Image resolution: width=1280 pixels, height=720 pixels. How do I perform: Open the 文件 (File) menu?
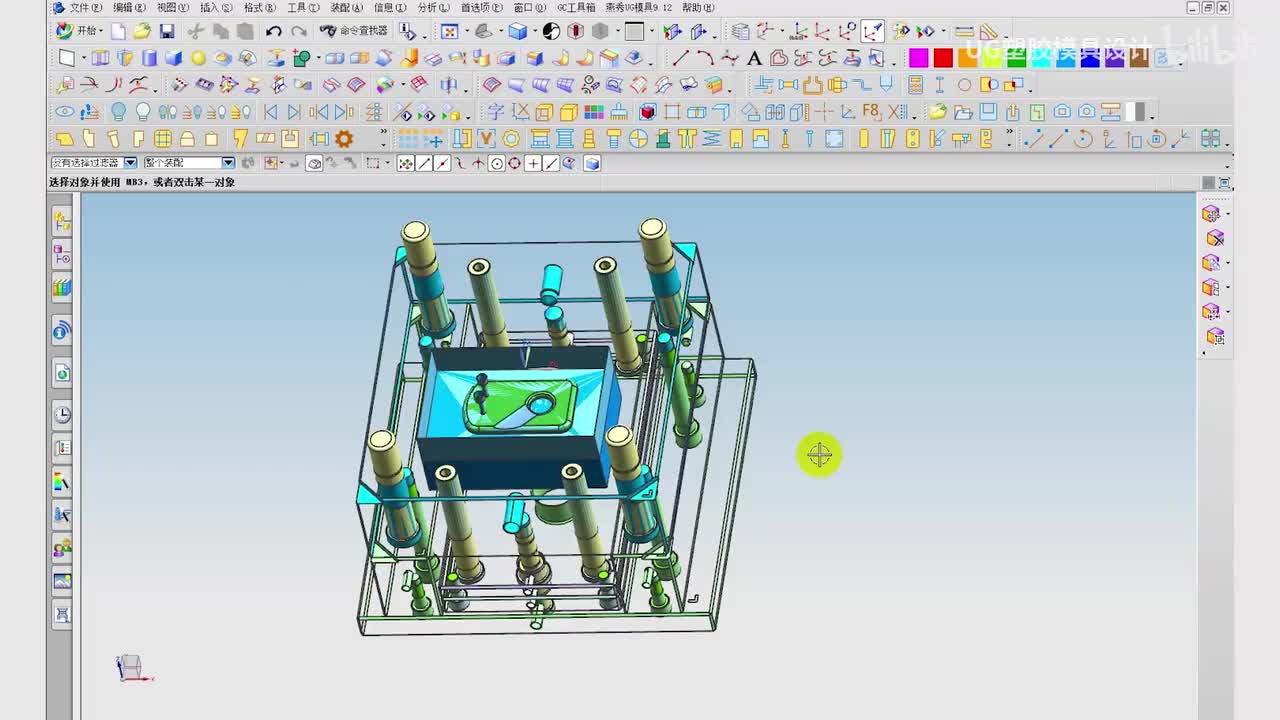pos(85,7)
